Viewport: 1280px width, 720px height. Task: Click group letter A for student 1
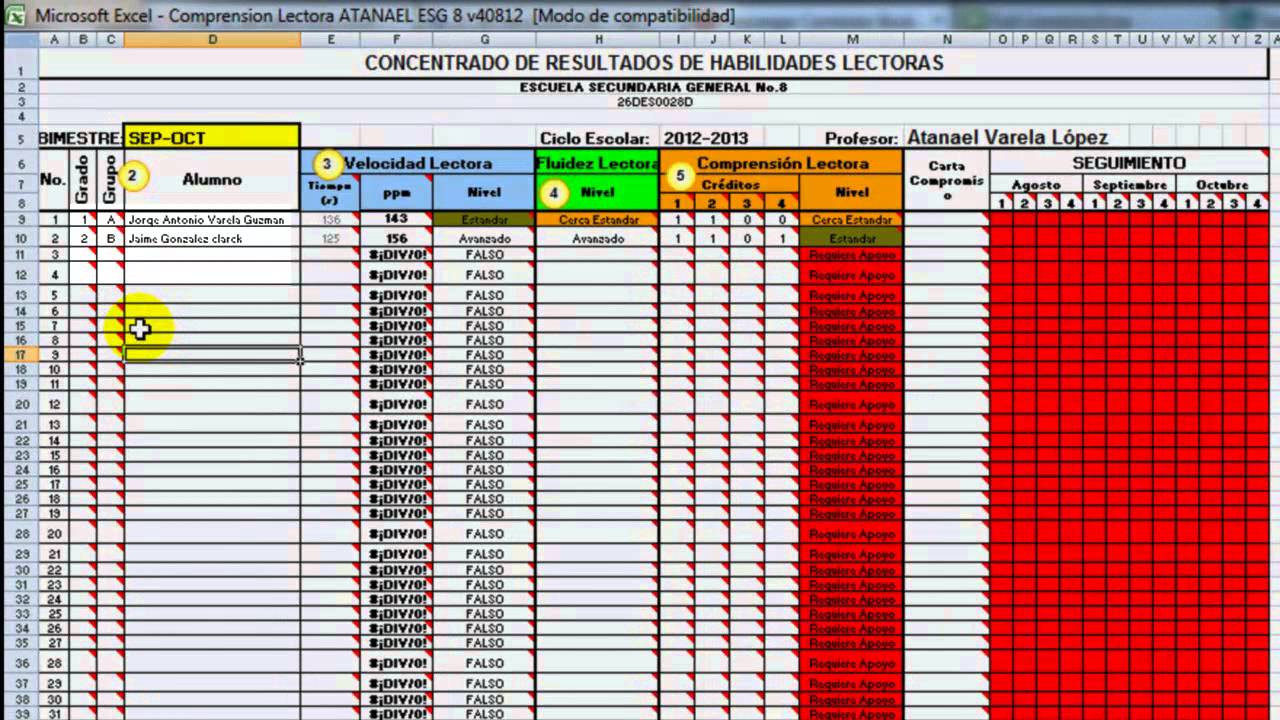pyautogui.click(x=110, y=220)
